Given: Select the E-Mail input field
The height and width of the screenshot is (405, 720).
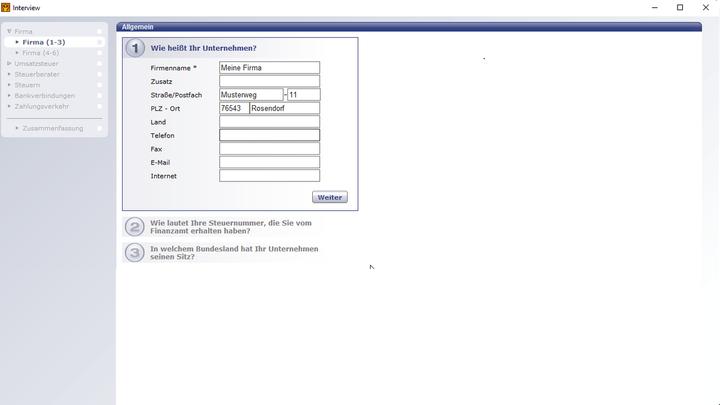Looking at the screenshot, I should tap(269, 162).
